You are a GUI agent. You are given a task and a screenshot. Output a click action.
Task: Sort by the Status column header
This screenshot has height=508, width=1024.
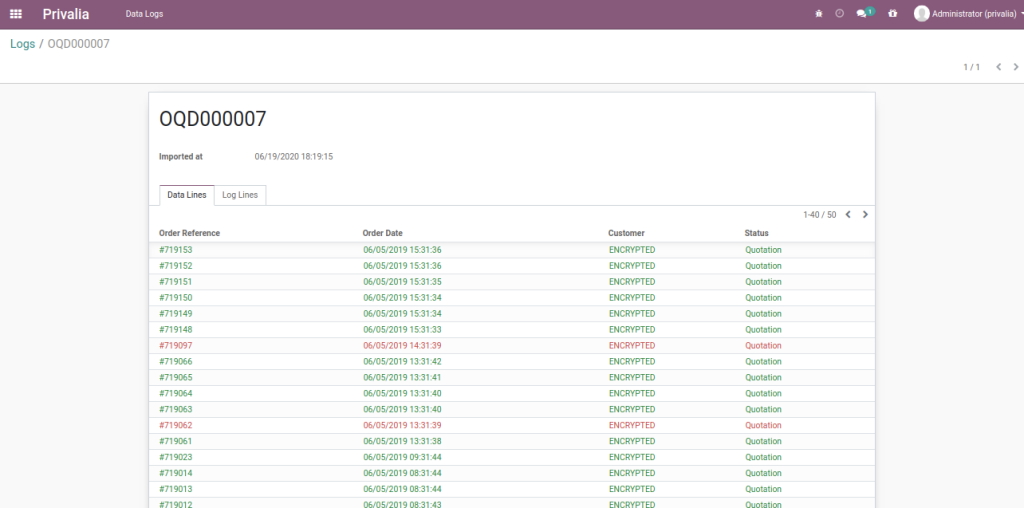(x=756, y=233)
